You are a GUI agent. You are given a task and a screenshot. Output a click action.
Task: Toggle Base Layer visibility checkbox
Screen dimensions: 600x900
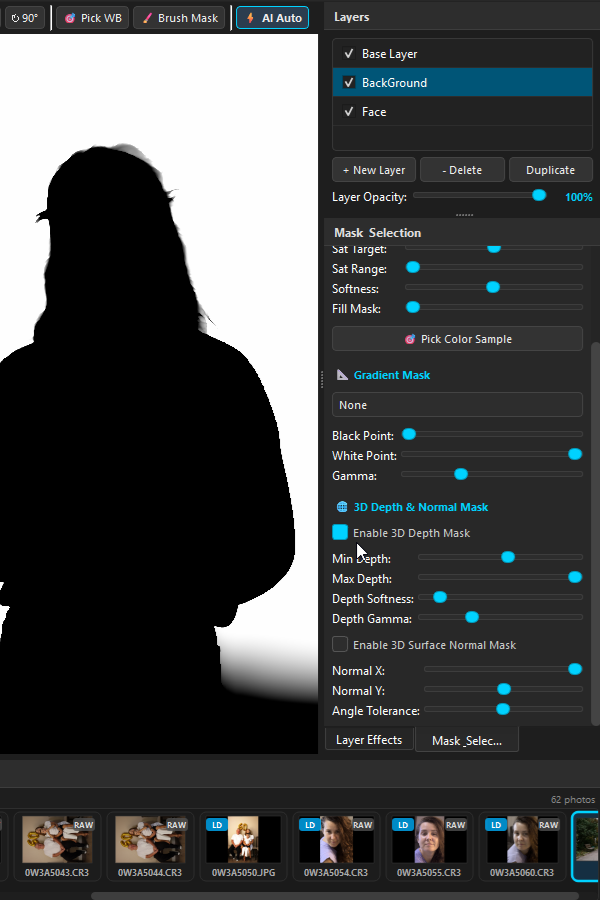click(x=349, y=53)
